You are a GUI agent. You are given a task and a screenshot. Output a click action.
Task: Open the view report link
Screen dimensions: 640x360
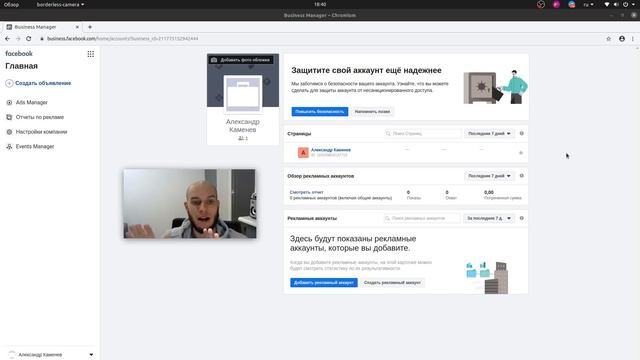coord(306,192)
